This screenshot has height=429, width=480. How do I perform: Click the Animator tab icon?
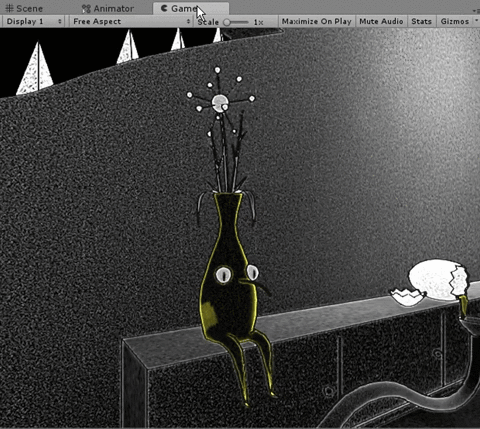(x=86, y=9)
